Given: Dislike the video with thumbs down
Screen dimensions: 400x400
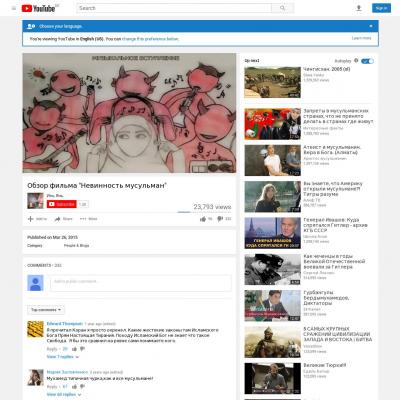Looking at the screenshot, I should [x=220, y=219].
